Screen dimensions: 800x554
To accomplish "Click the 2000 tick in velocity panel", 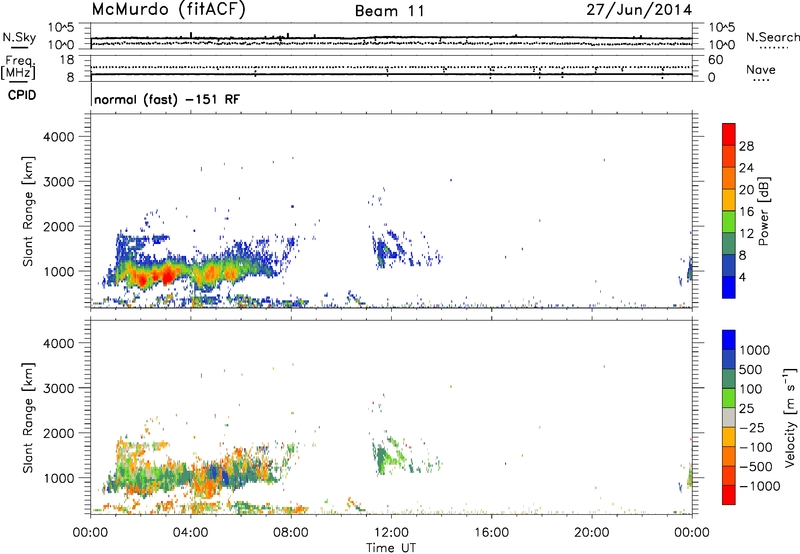I will coord(58,433).
